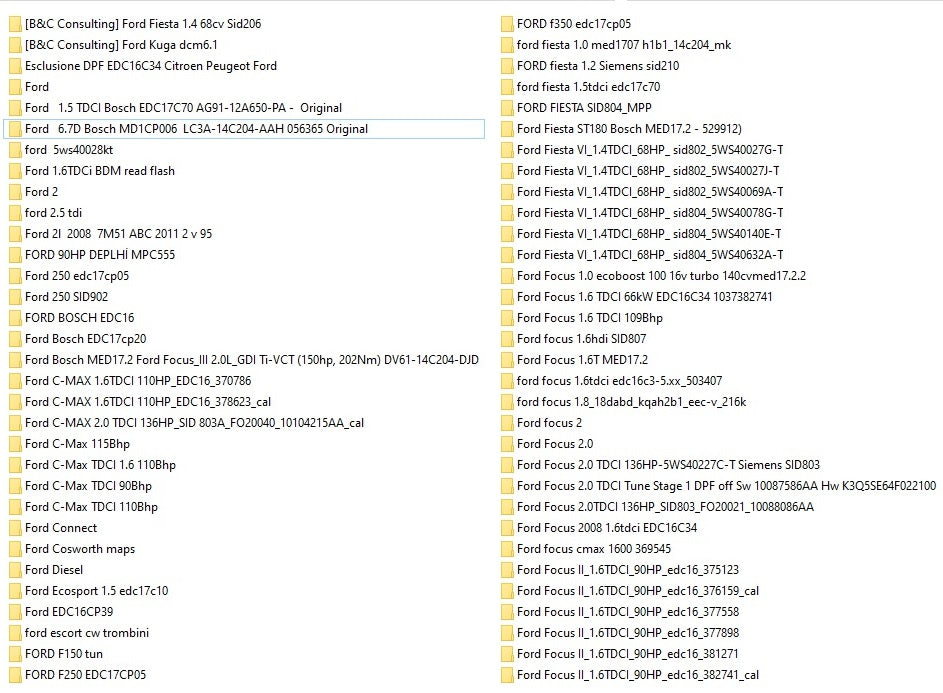The height and width of the screenshot is (693, 943).
Task: Click folder icon of FORD f350 edc17cp05
Action: [x=507, y=24]
